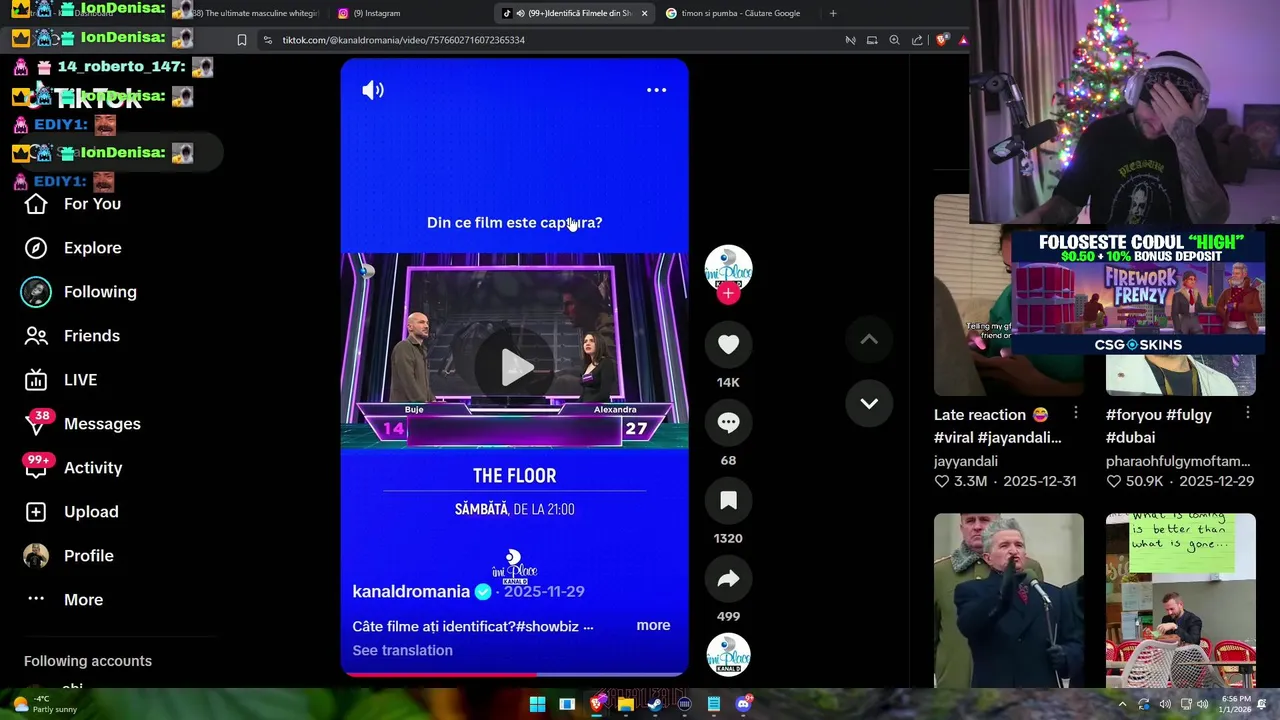This screenshot has width=1280, height=720.
Task: Open the singer with microphone video thumbnail
Action: point(1009,600)
